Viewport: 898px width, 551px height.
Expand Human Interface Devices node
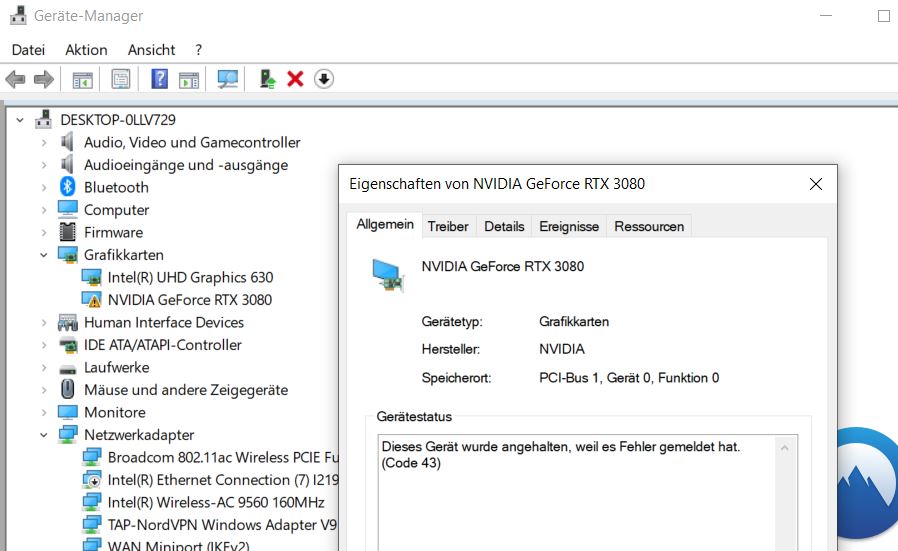click(x=44, y=322)
